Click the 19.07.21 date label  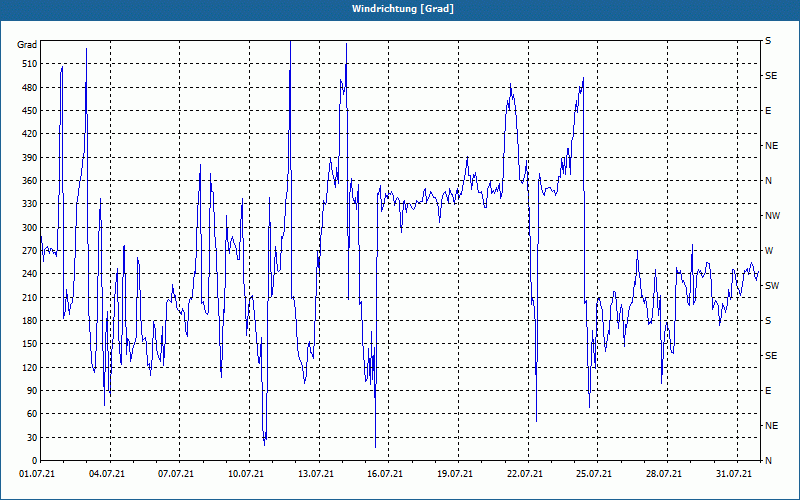455,474
